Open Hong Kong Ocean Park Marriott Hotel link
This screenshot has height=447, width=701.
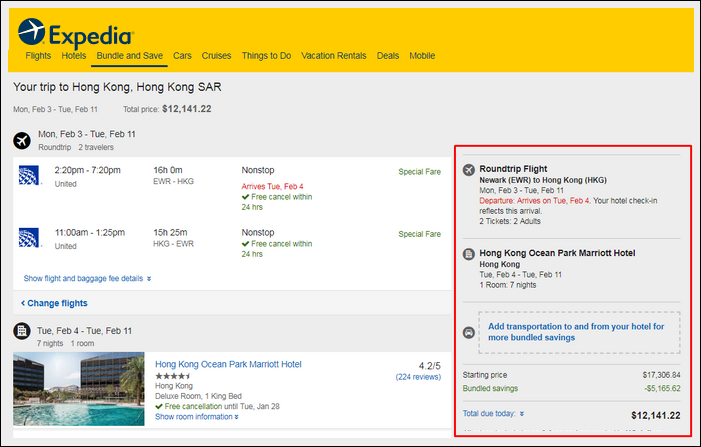(228, 364)
